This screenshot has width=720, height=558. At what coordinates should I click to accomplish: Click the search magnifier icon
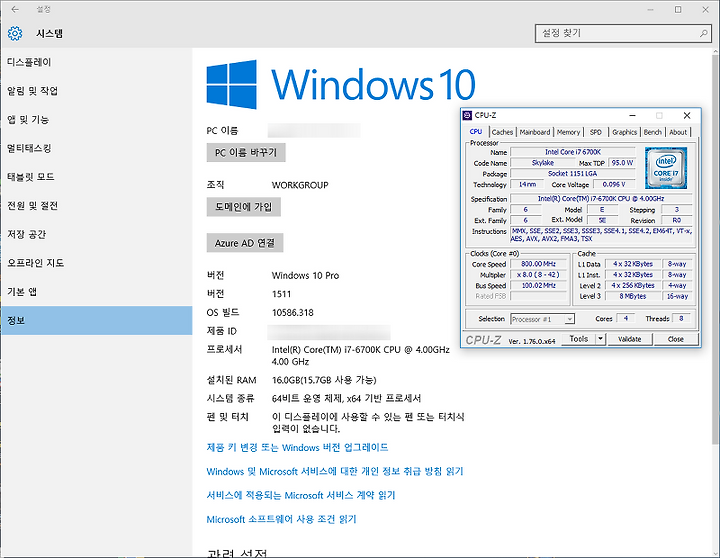pos(703,33)
